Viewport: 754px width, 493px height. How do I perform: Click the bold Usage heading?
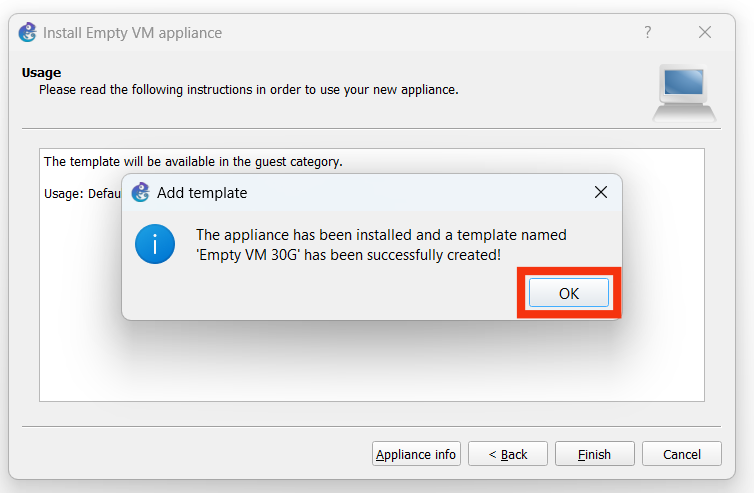(41, 73)
